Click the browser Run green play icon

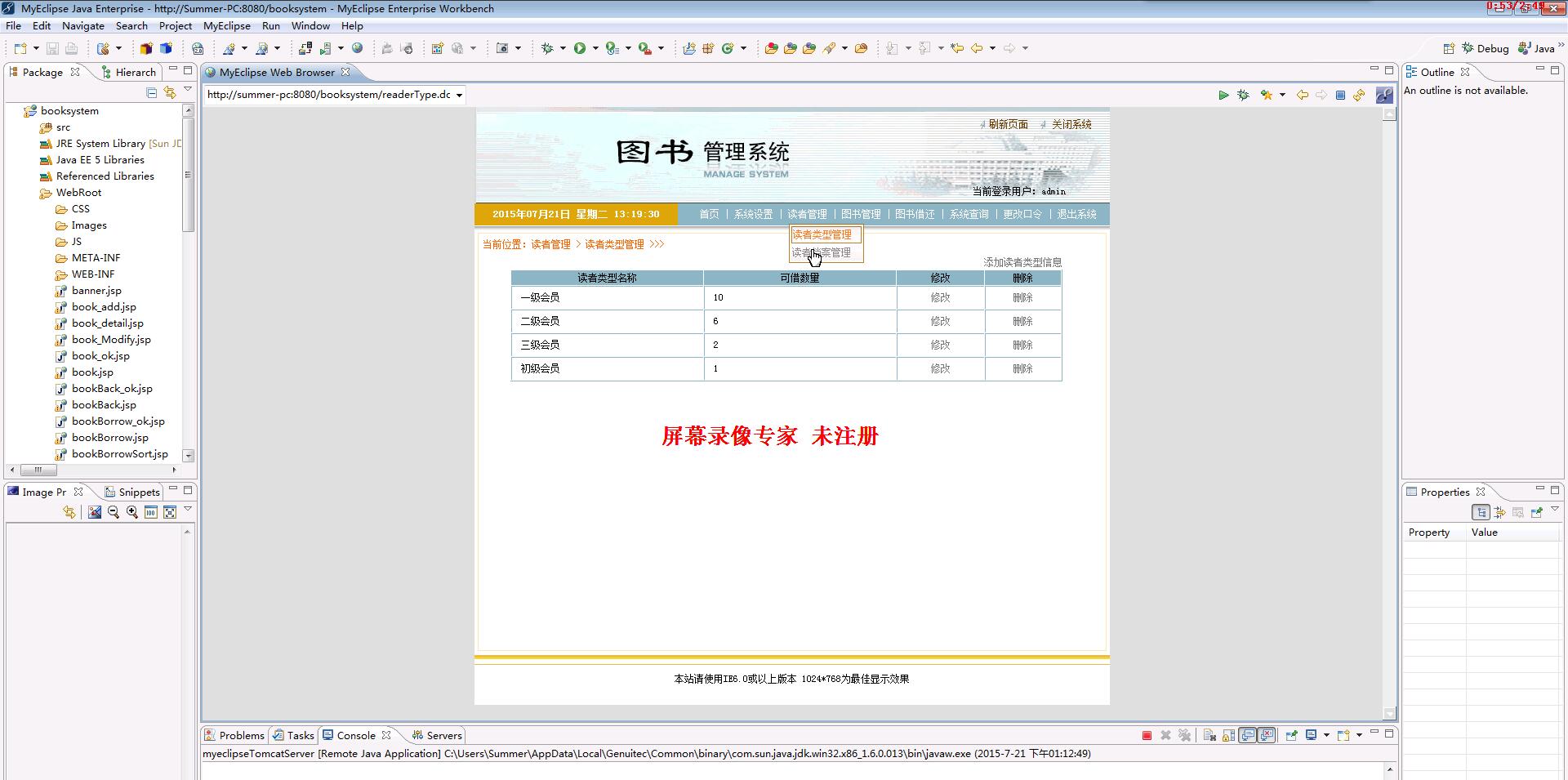point(1223,95)
